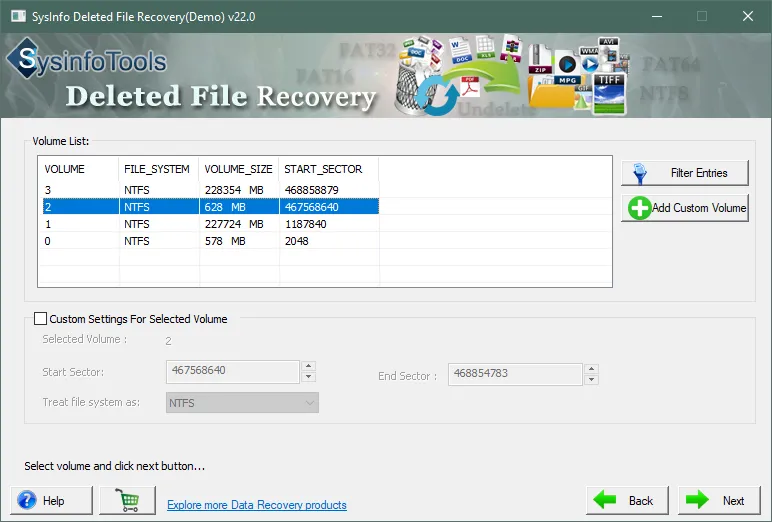
Task: Click the SysInfo app icon in title bar
Action: pyautogui.click(x=19, y=16)
